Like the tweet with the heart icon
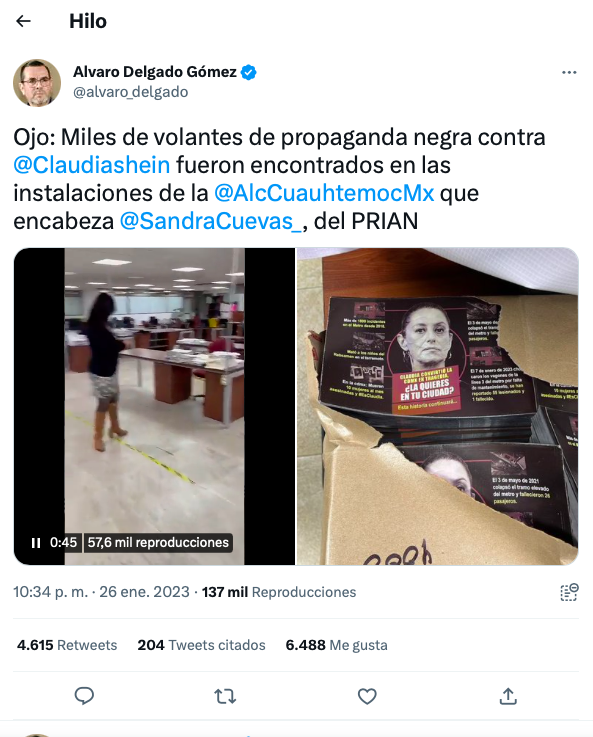This screenshot has width=593, height=737. (367, 696)
